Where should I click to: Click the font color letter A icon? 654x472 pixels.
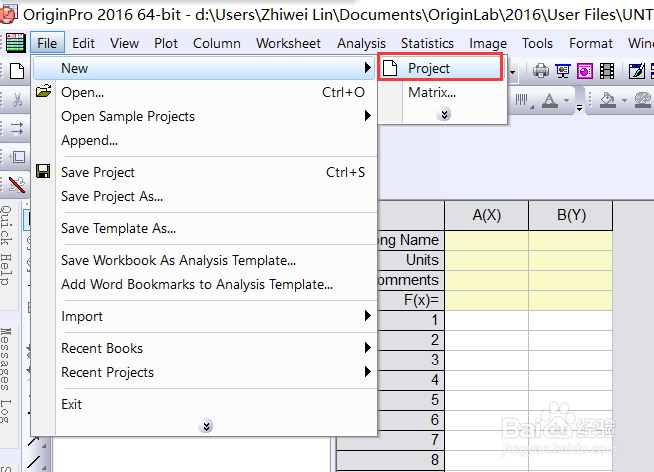550,100
